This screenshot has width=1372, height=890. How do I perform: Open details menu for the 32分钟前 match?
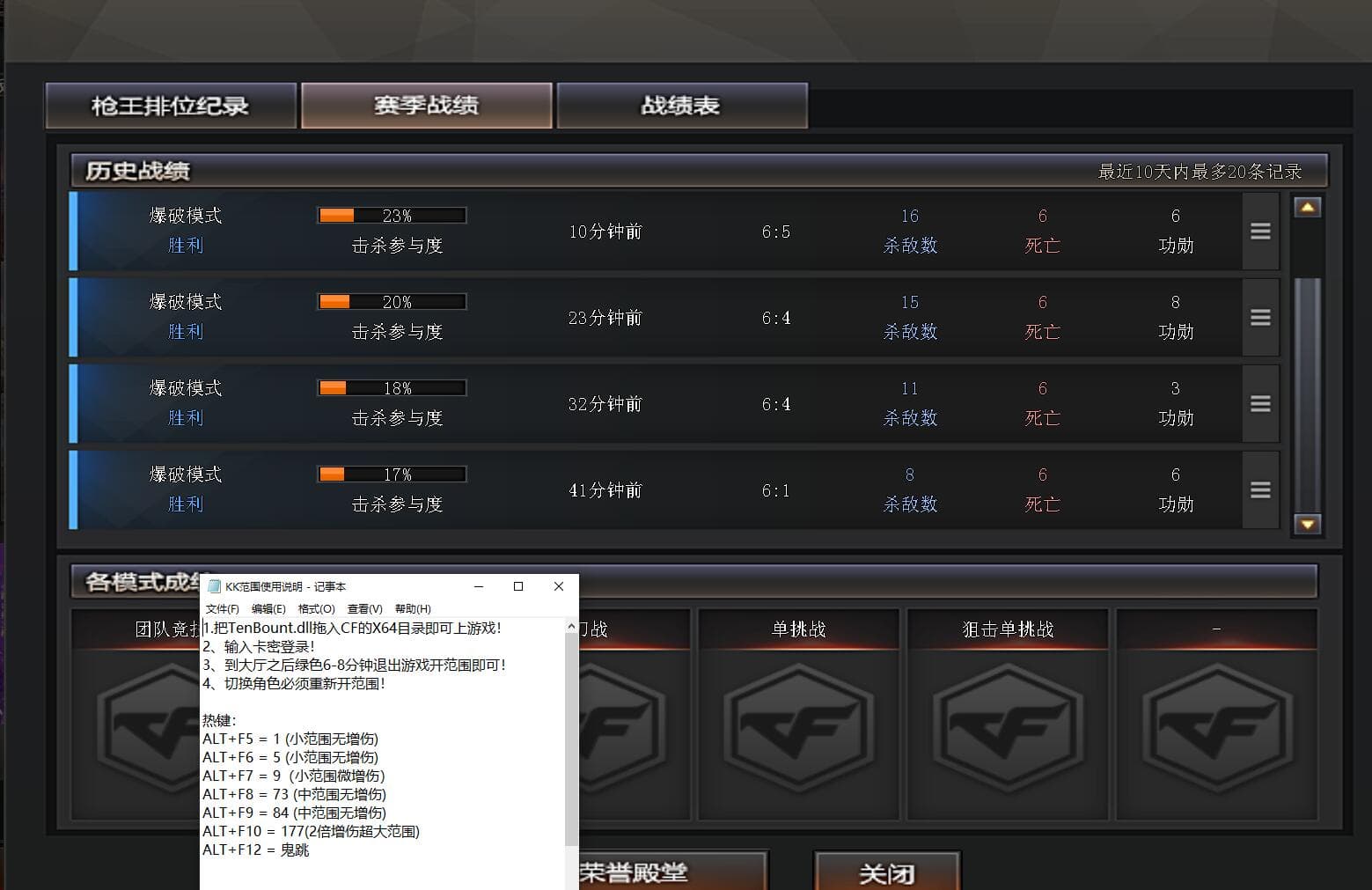pyautogui.click(x=1260, y=404)
